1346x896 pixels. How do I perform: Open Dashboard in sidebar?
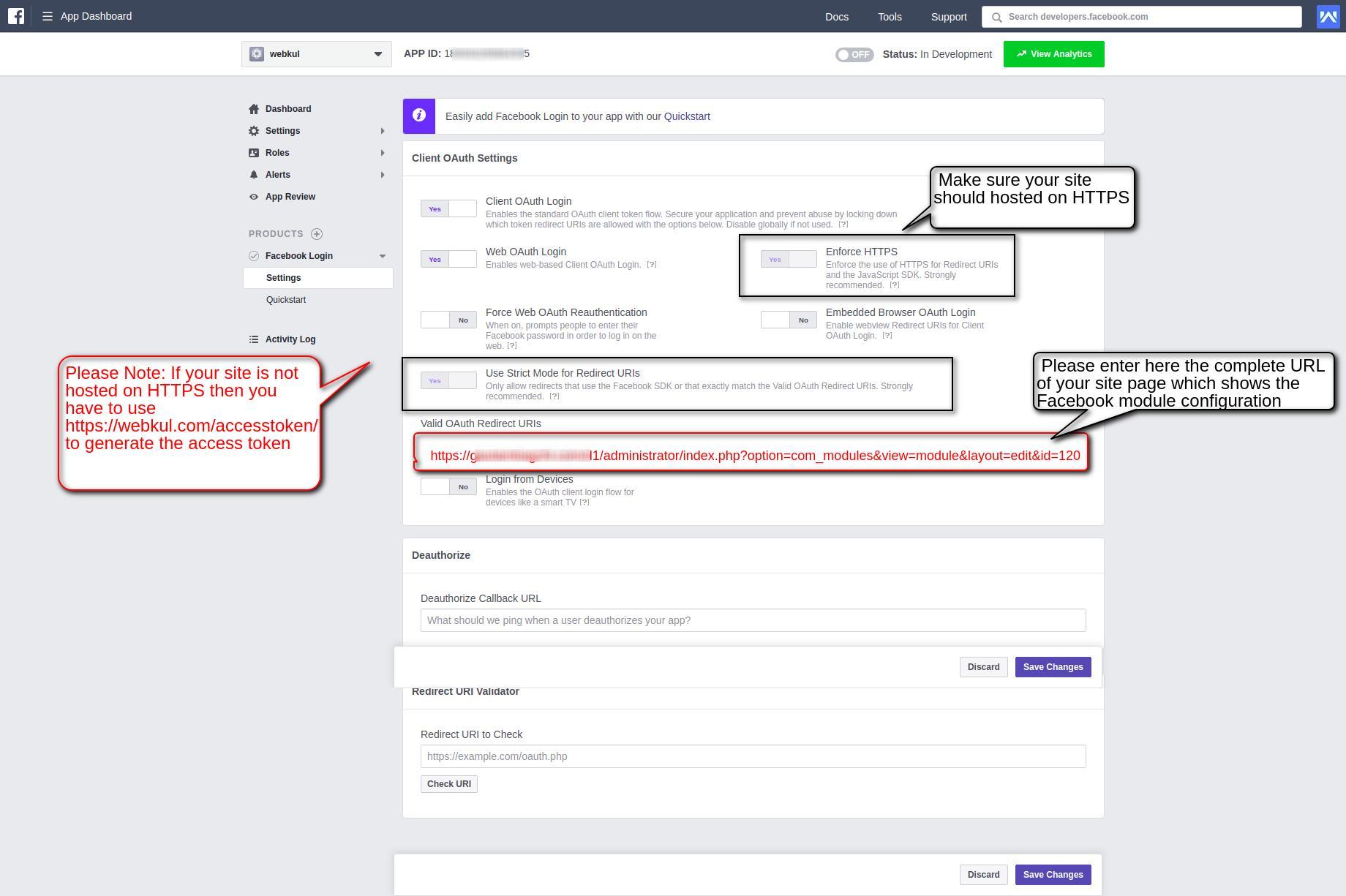pyautogui.click(x=288, y=109)
